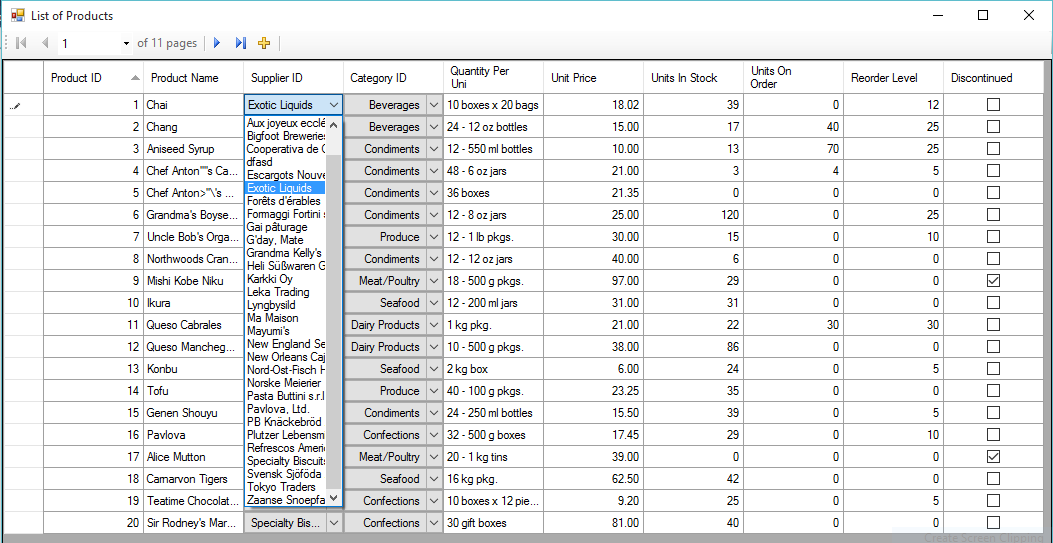The image size is (1053, 543).
Task: Click unit price 97.00 cell
Action: (594, 281)
